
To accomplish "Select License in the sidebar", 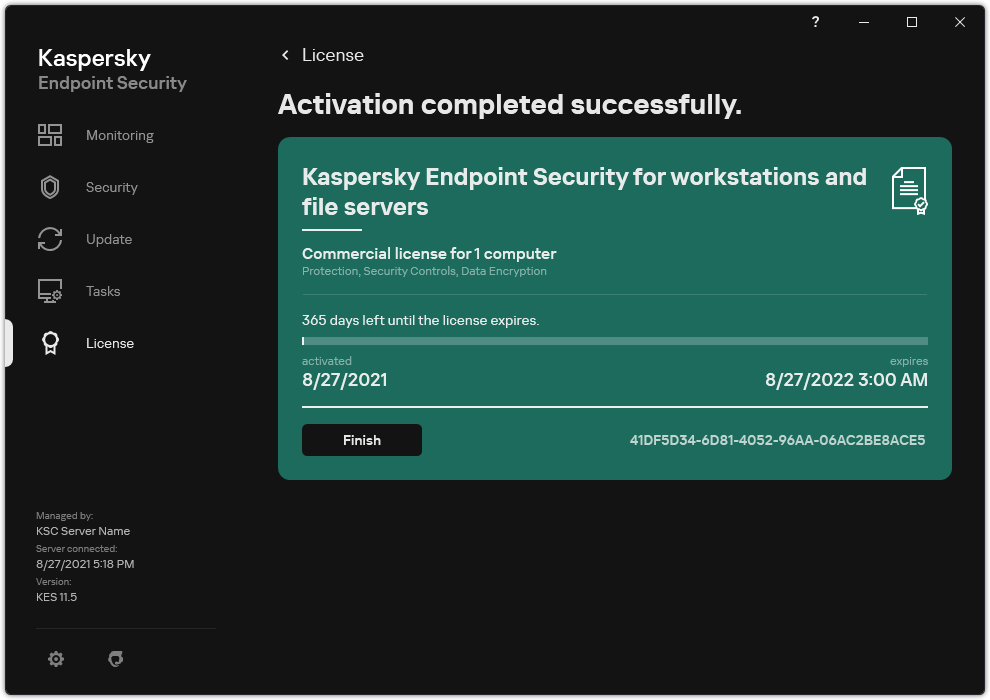I will 110,343.
